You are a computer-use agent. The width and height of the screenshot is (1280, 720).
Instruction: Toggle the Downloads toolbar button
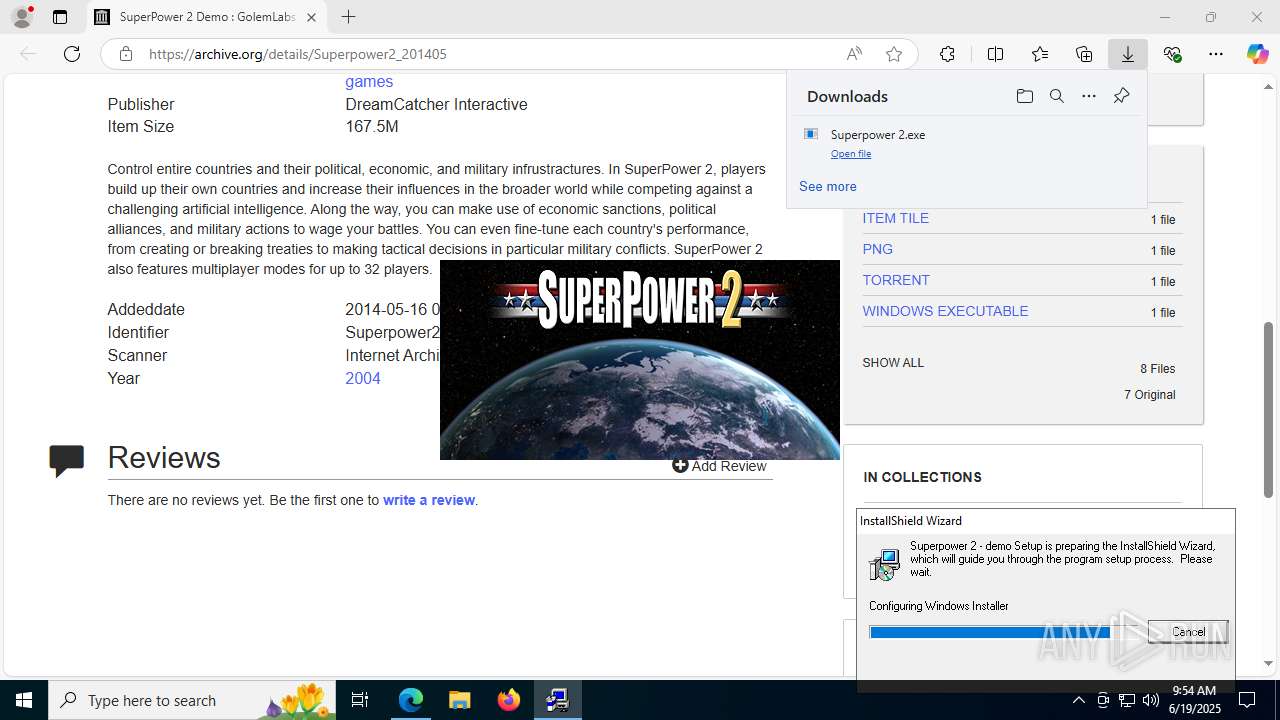tap(1128, 54)
